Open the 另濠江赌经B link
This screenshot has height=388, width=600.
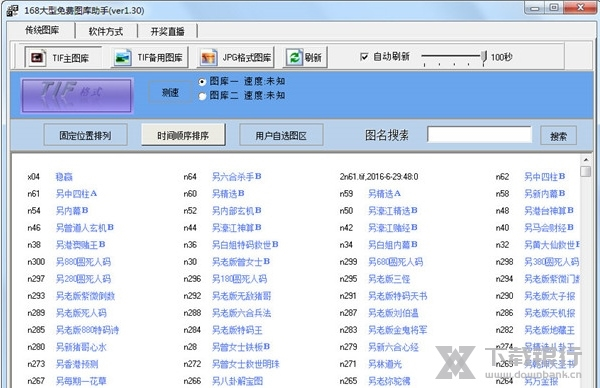click(x=393, y=228)
